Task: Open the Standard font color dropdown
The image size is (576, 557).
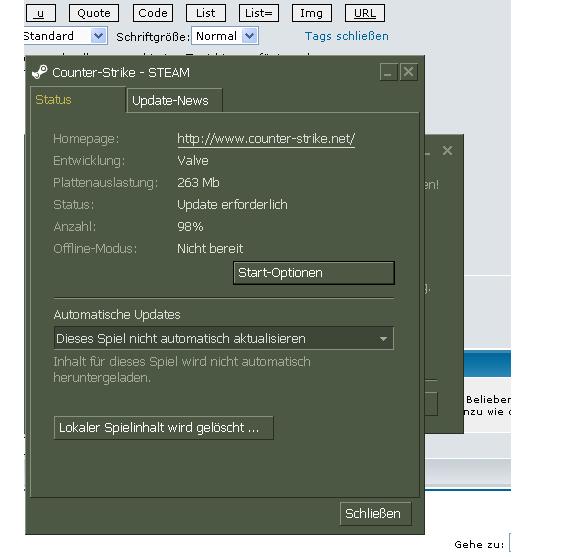Action: [65, 36]
